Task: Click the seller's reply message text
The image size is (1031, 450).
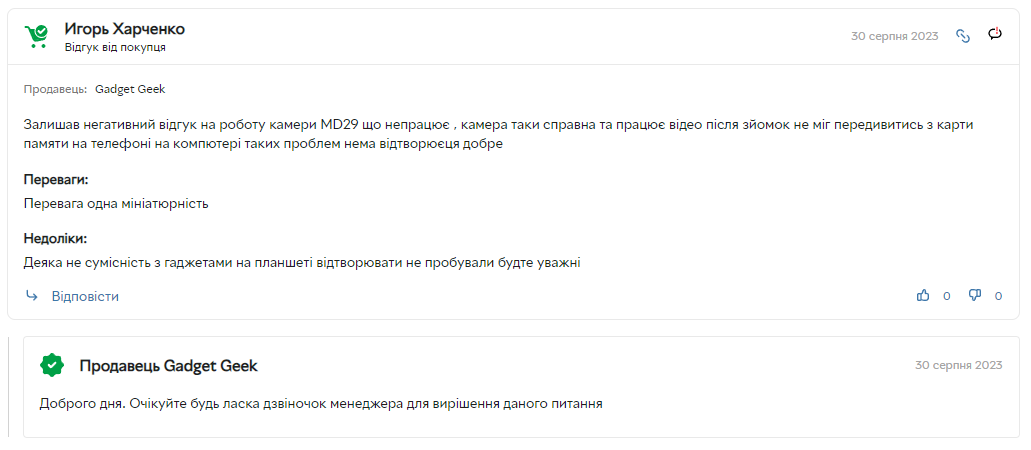Action: click(321, 404)
